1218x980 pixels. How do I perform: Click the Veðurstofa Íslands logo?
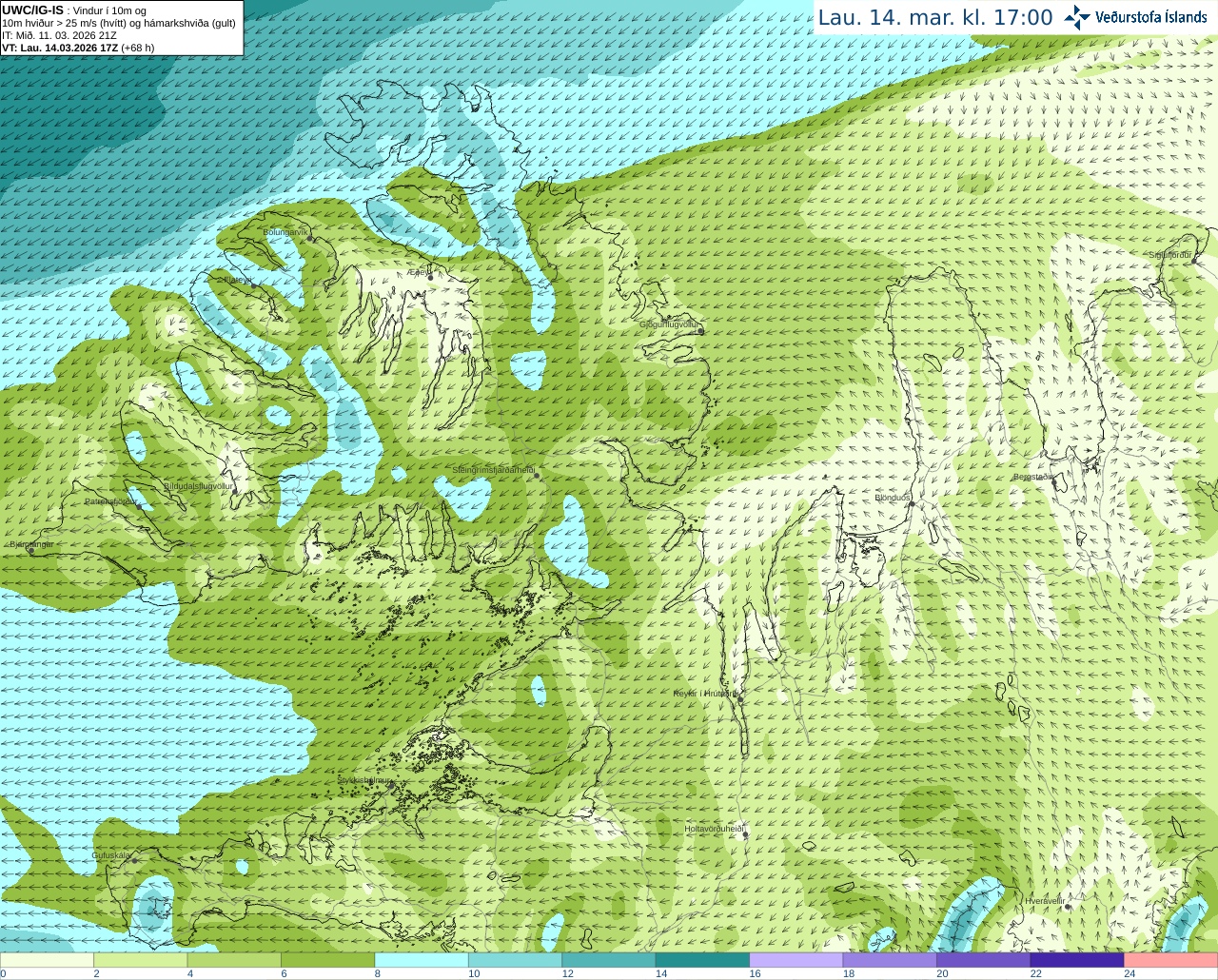pos(1136,17)
